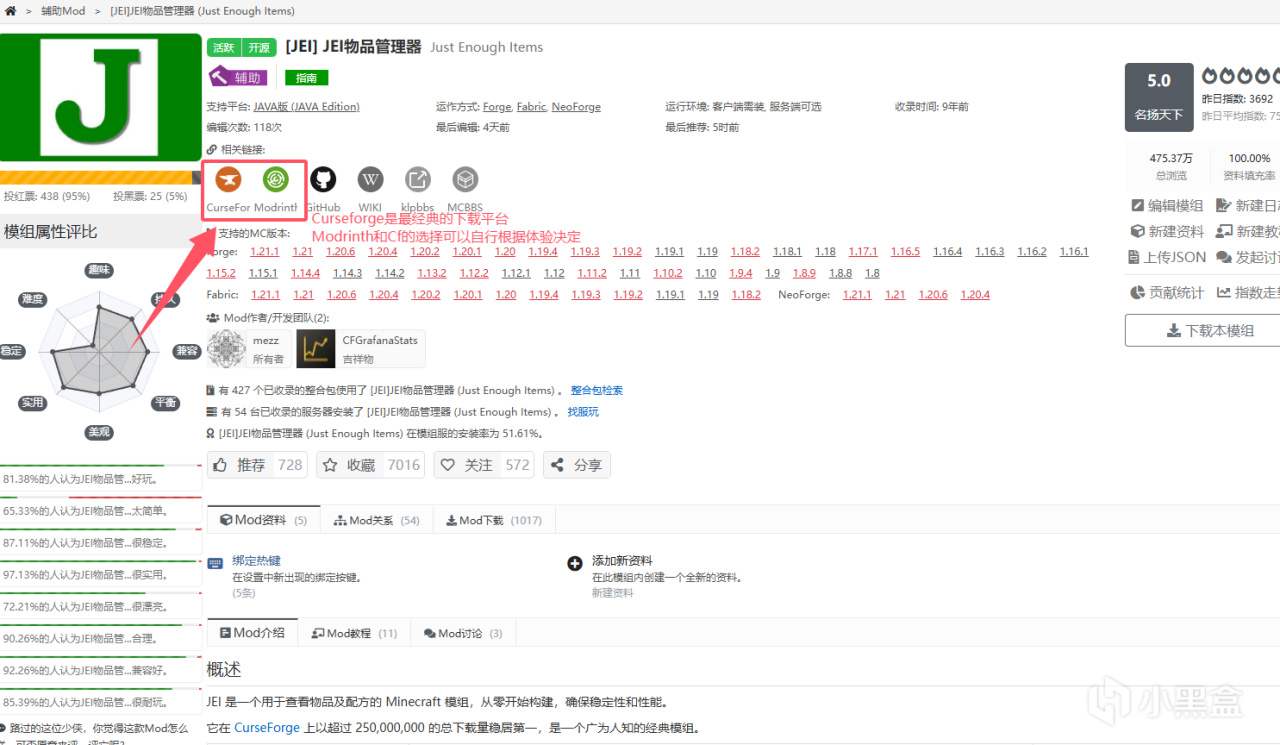This screenshot has height=745, width=1280.
Task: Click 辅助Mod in the breadcrumb
Action: coord(63,11)
